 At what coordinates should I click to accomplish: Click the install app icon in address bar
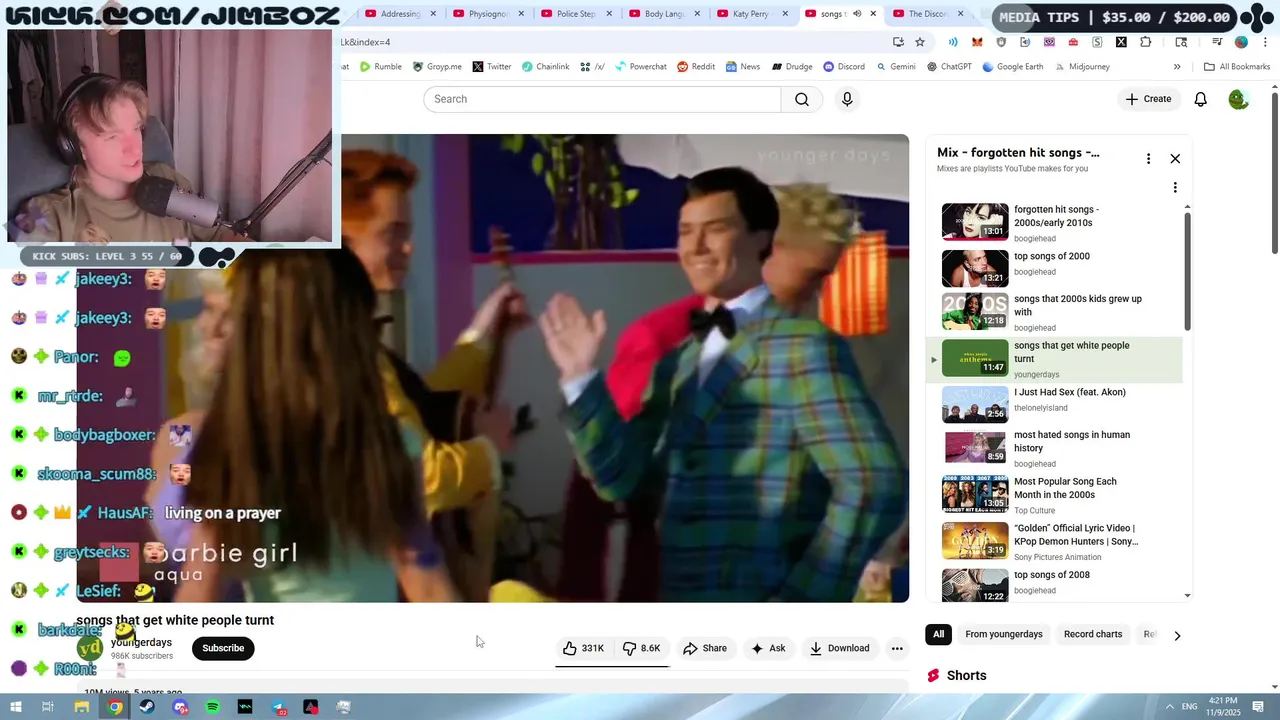(898, 42)
